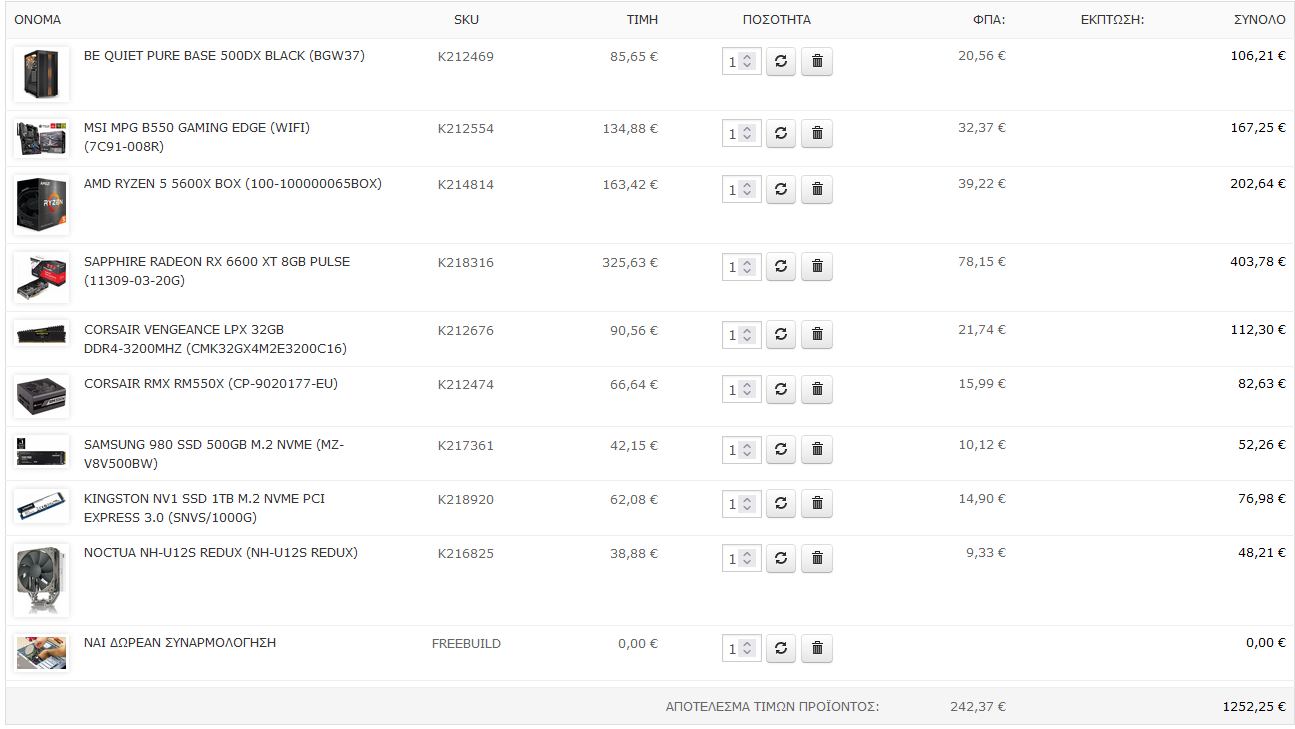Remove SAMSUNG 980 SSD 500GB from cart
Viewport: 1295px width, 729px height.
coord(817,450)
